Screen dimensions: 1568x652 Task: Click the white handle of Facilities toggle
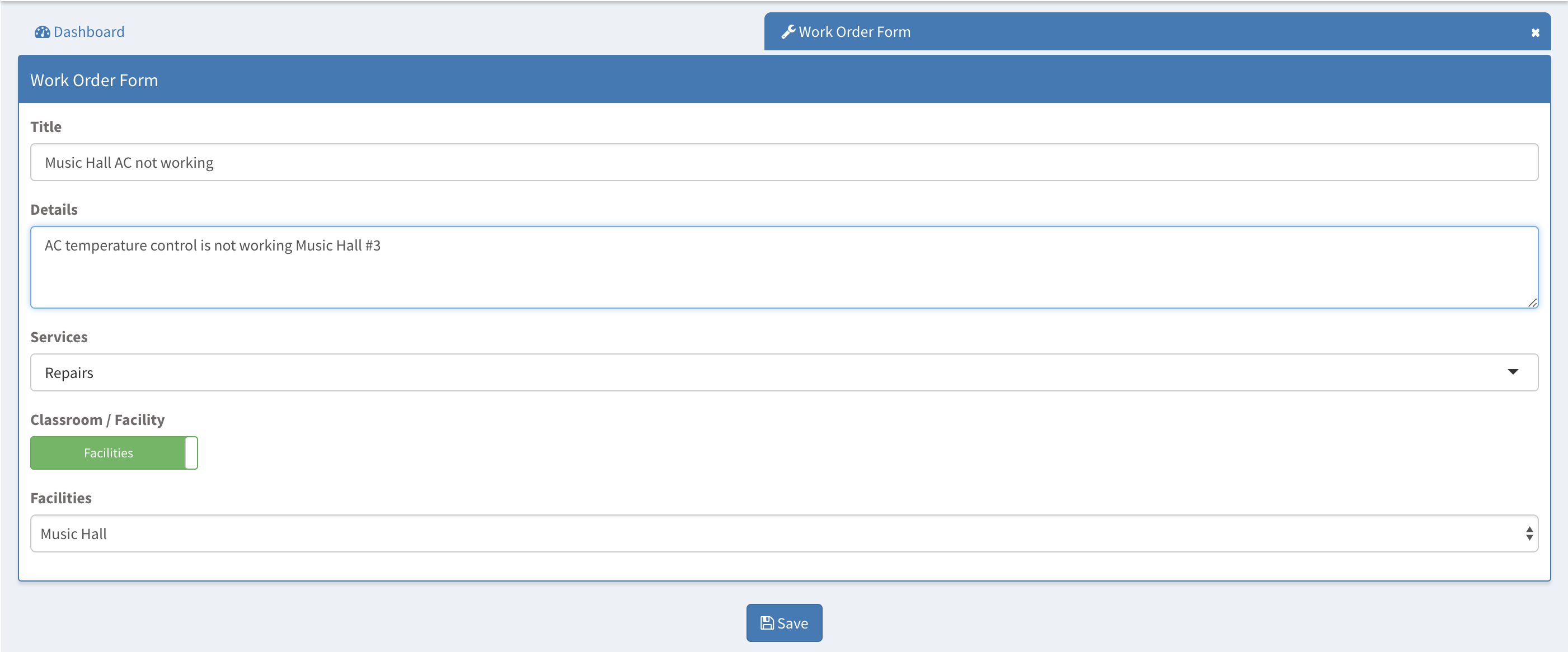(191, 453)
